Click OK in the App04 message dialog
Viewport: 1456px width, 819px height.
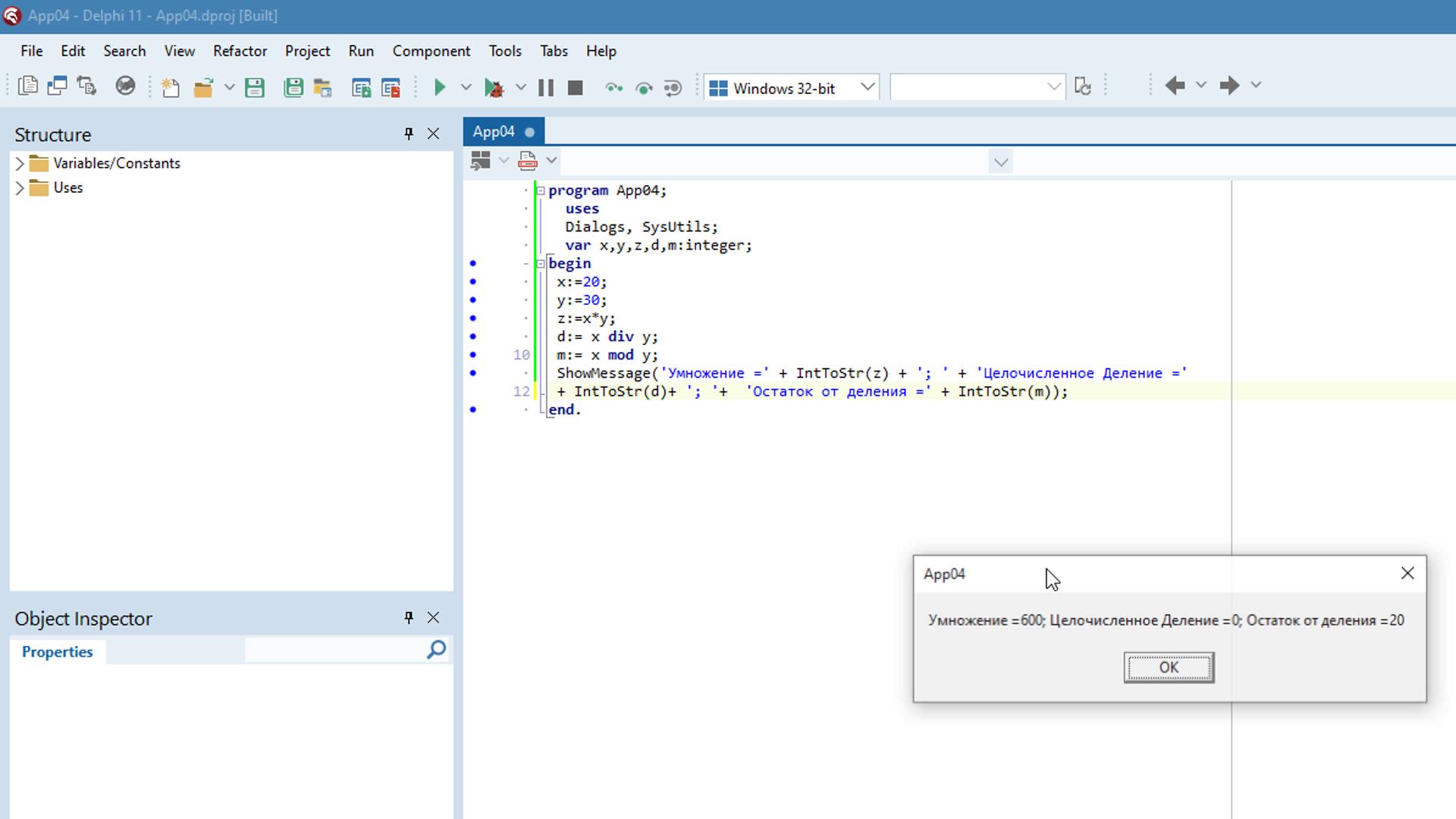click(1169, 667)
